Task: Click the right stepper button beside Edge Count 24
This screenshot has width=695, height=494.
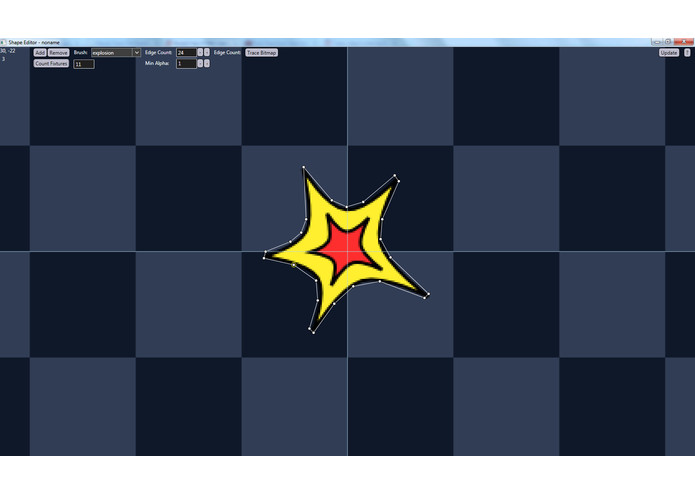Action: point(207,52)
